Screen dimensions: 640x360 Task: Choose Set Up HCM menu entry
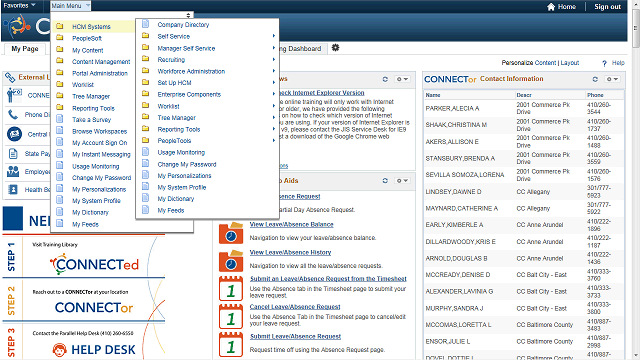(x=174, y=83)
